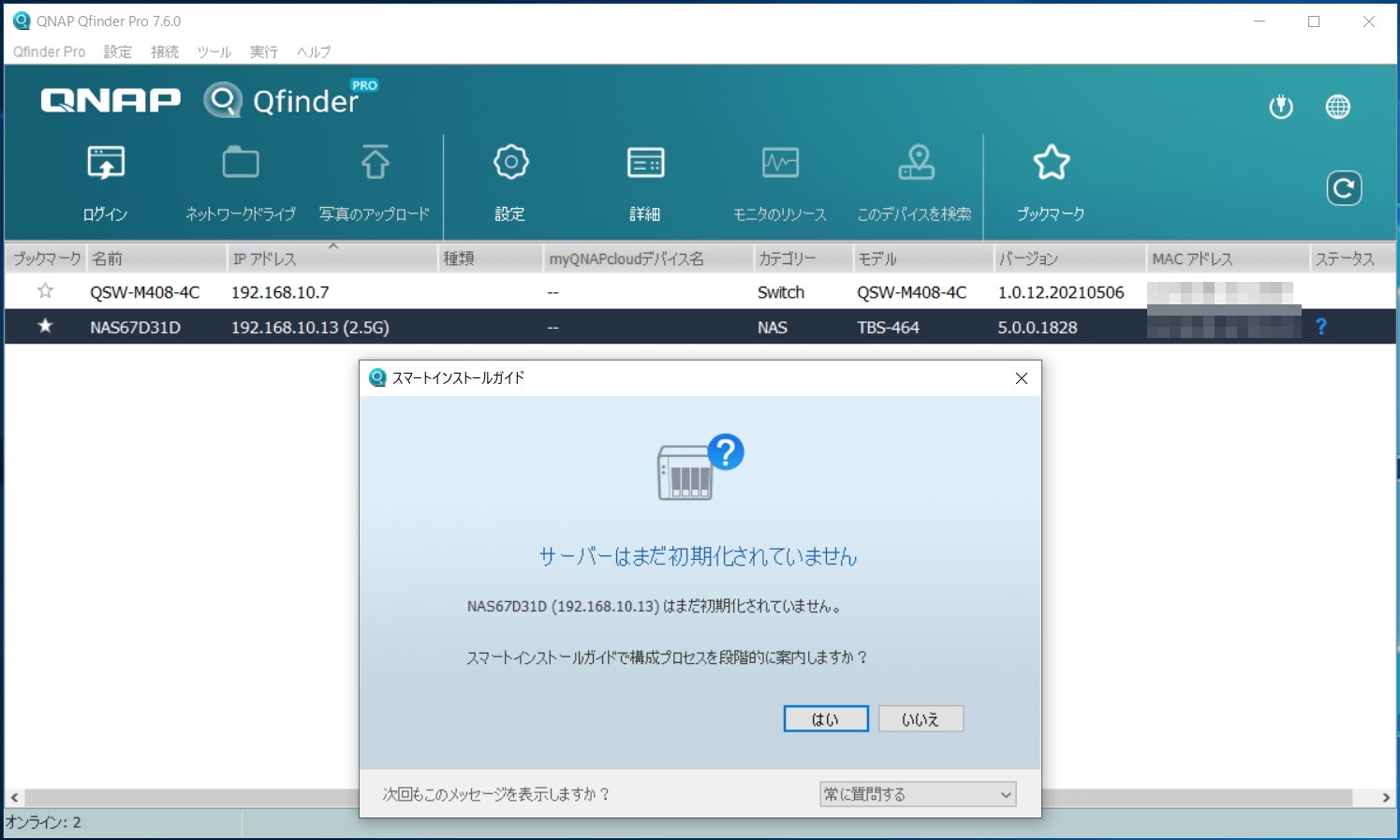This screenshot has height=840, width=1400.
Task: Click the myQNAPcloudデバイス名 column header
Action: (648, 258)
